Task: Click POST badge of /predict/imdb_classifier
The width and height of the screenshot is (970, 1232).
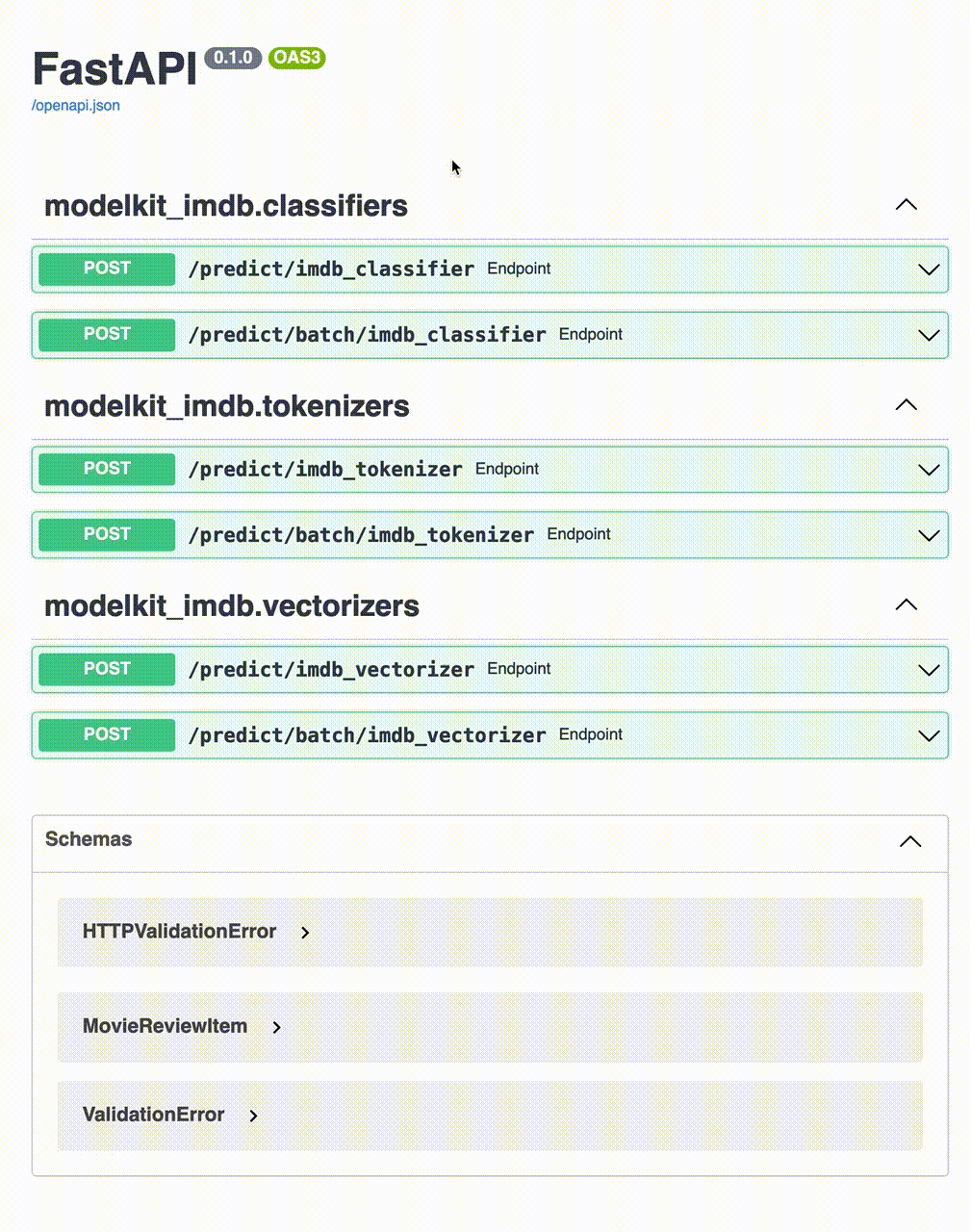Action: [107, 269]
